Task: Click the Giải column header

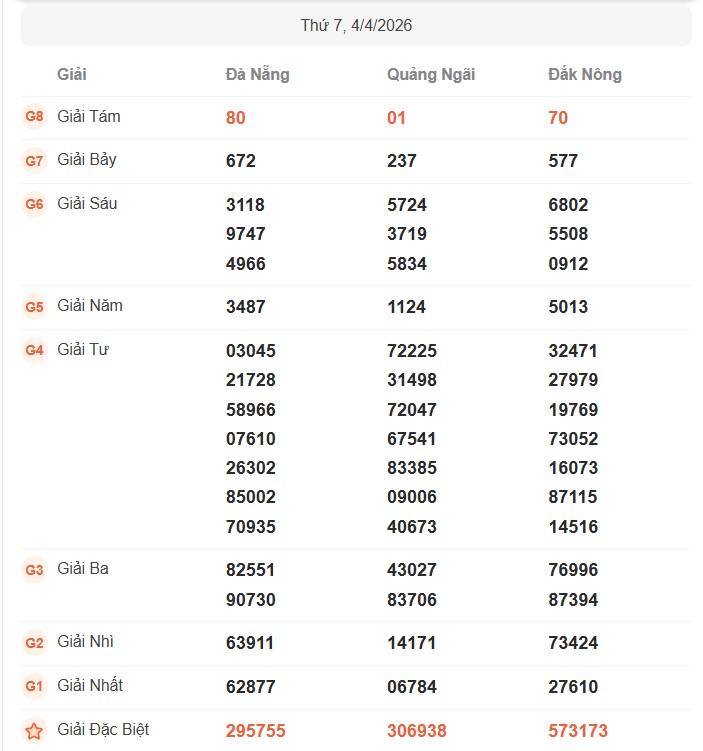Action: 72,75
